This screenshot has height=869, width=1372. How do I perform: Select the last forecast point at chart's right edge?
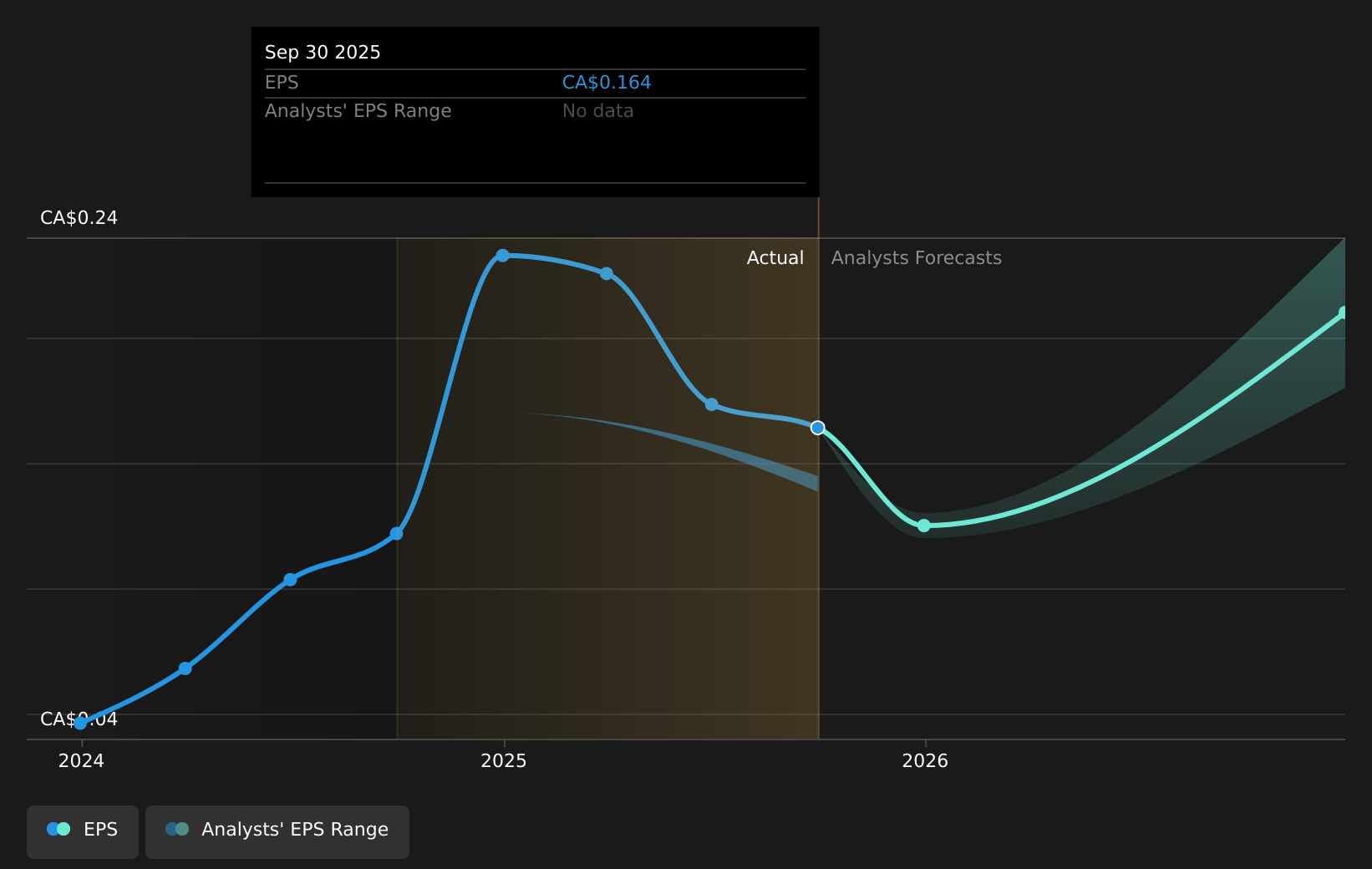tap(1344, 313)
